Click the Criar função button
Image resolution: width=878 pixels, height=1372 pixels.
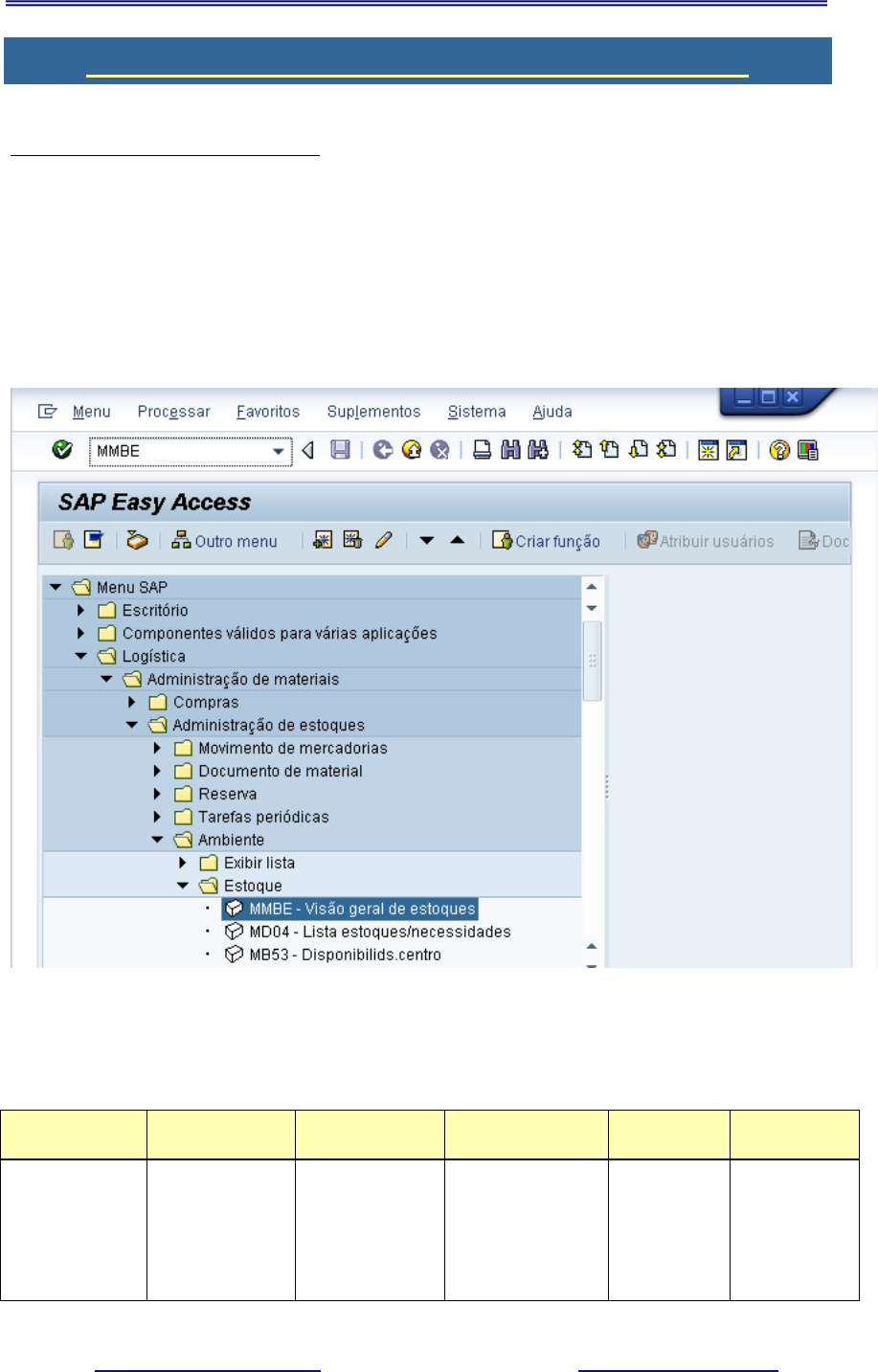[x=546, y=541]
